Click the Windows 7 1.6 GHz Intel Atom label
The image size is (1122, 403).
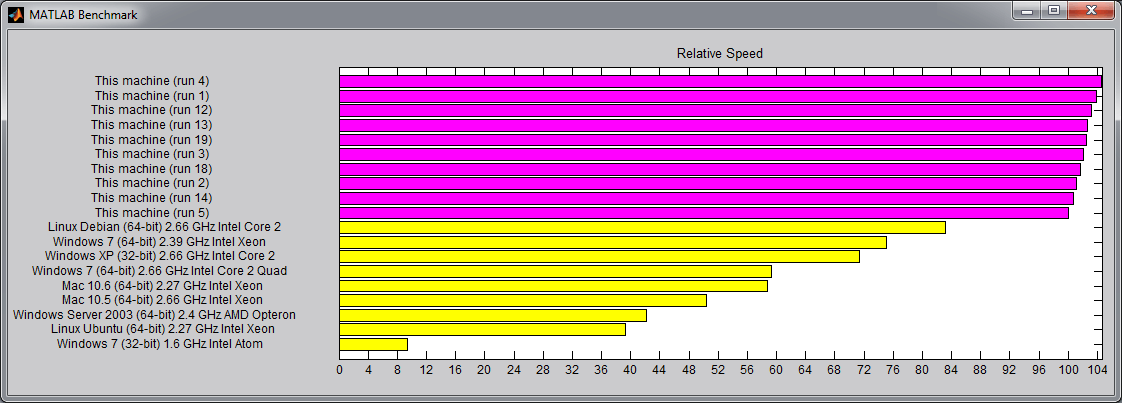[x=160, y=344]
